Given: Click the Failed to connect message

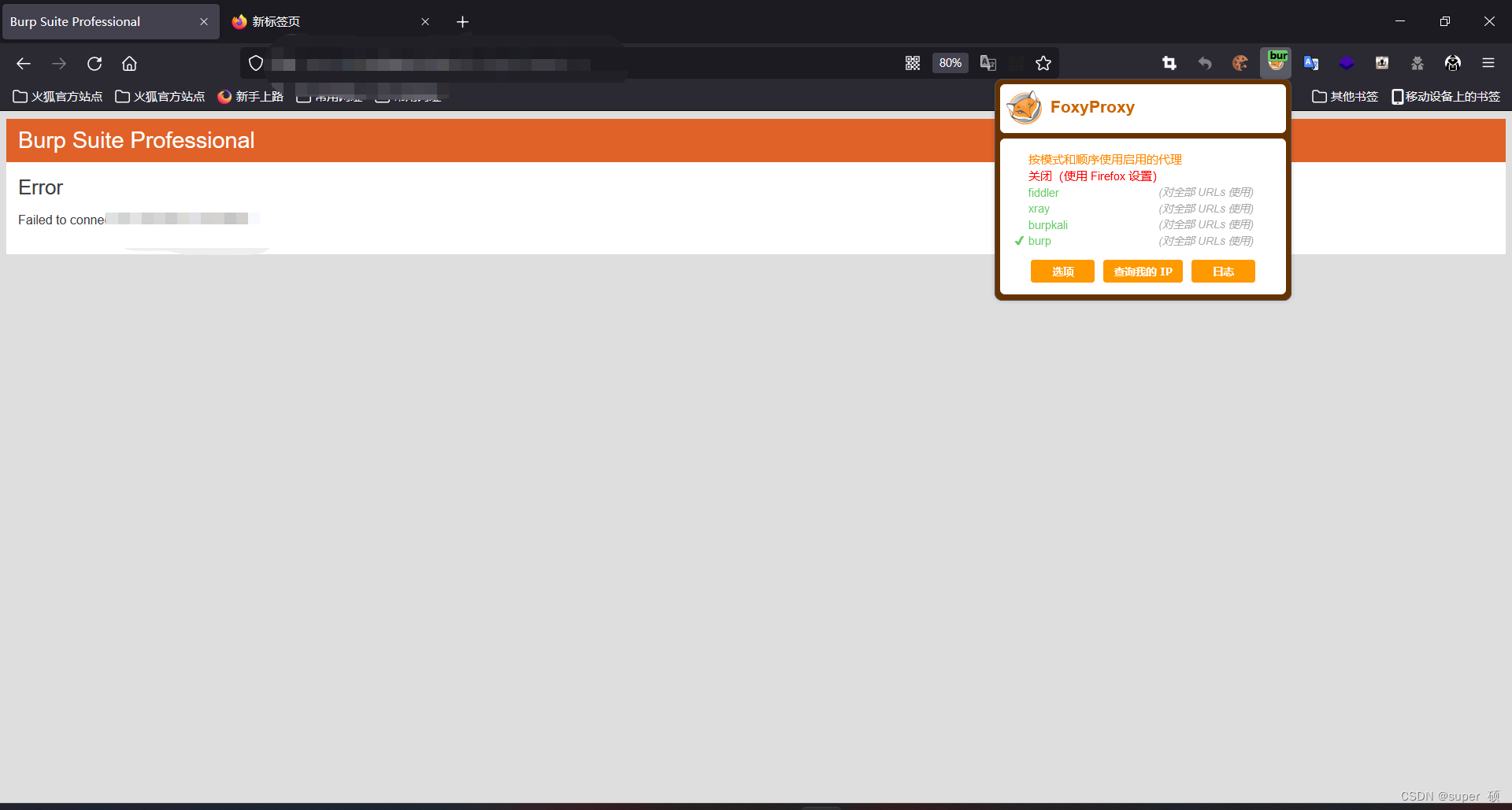Looking at the screenshot, I should point(138,220).
